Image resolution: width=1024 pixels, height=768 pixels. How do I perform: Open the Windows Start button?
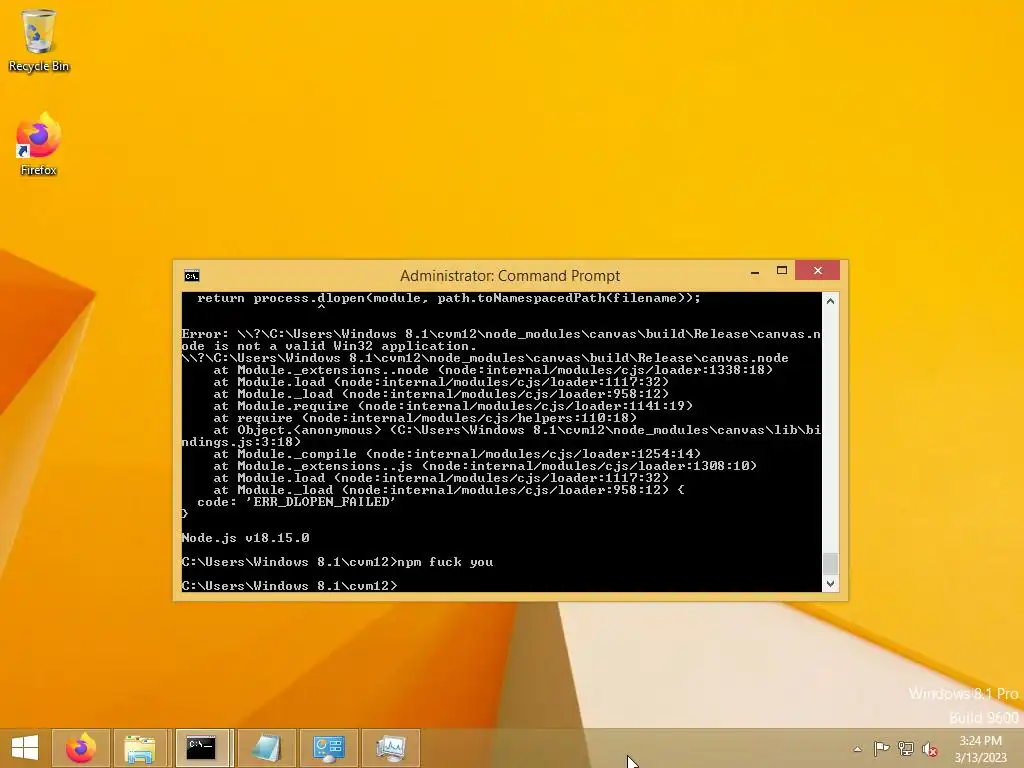pos(25,748)
